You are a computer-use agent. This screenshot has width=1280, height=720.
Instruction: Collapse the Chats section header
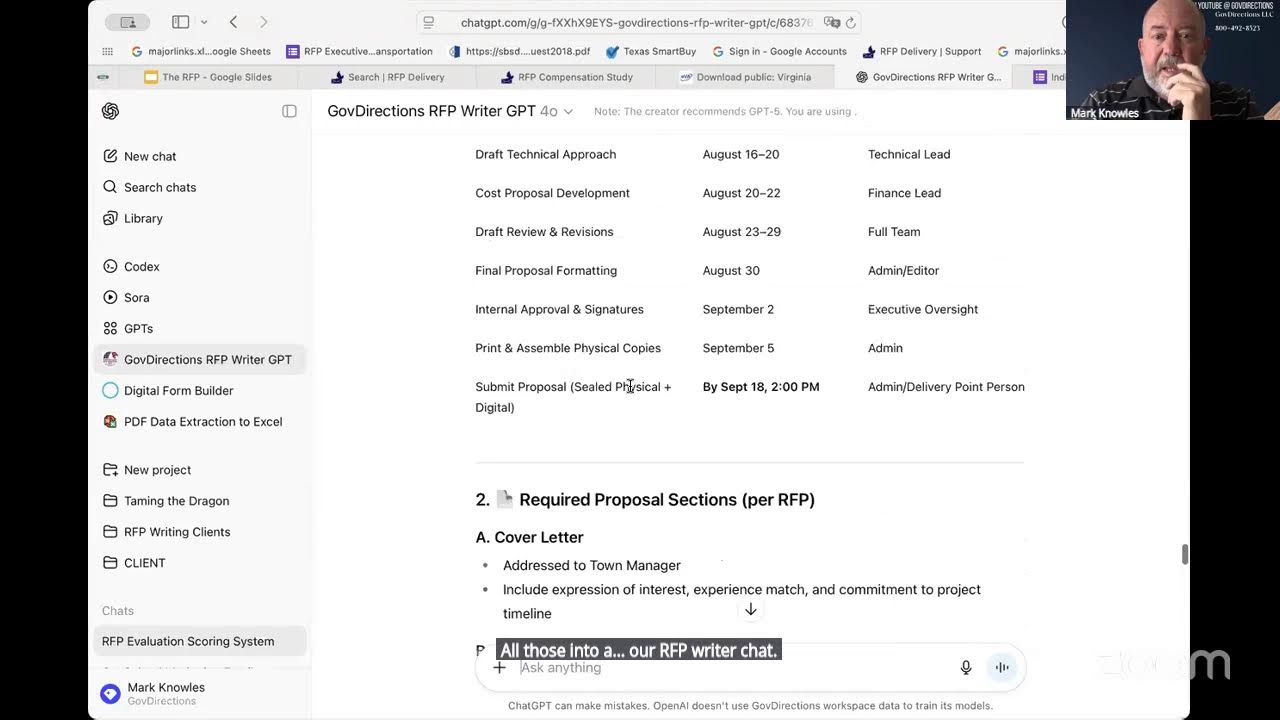tap(117, 610)
